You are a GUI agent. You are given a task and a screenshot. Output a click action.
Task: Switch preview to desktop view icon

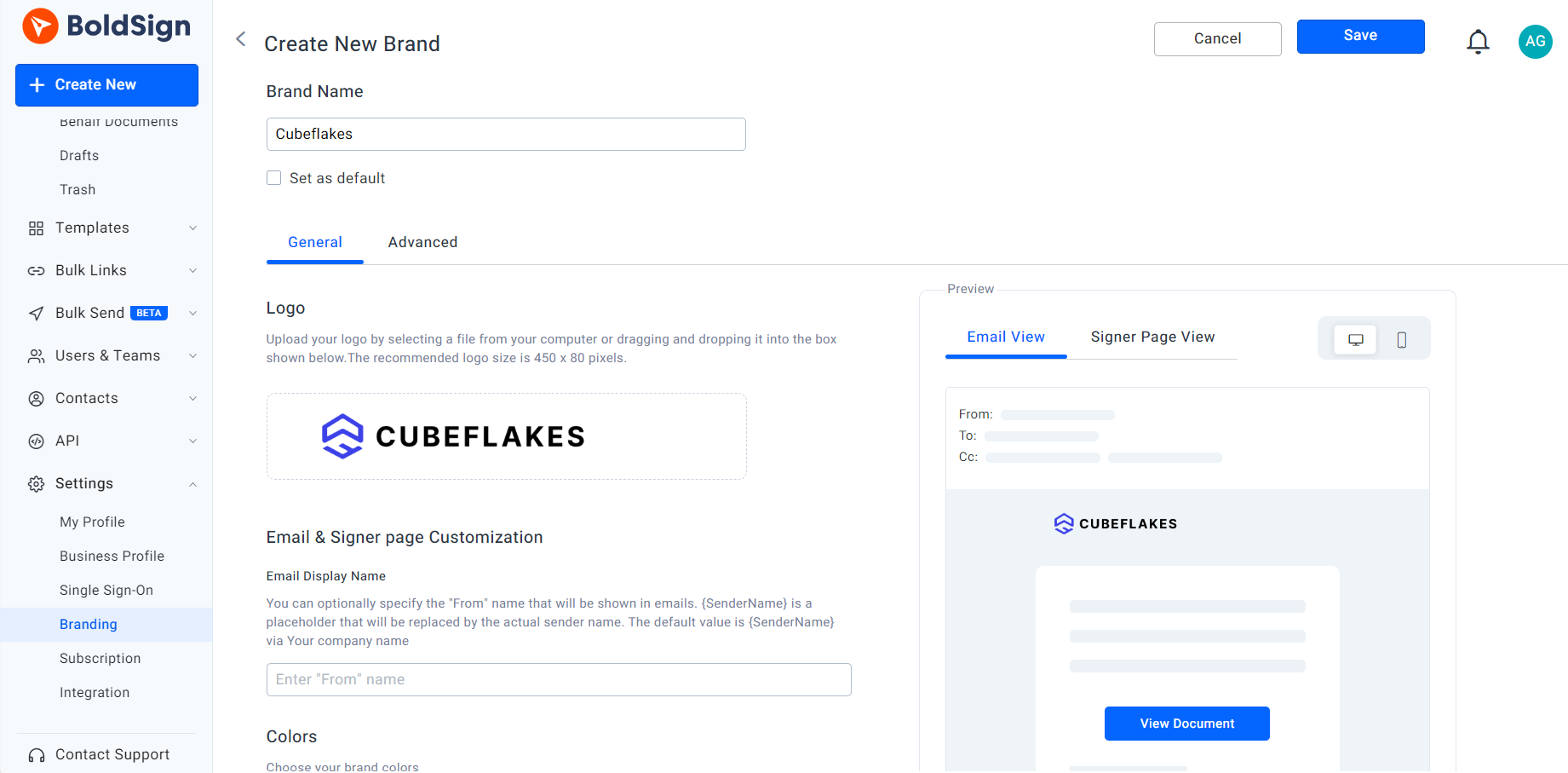point(1355,339)
